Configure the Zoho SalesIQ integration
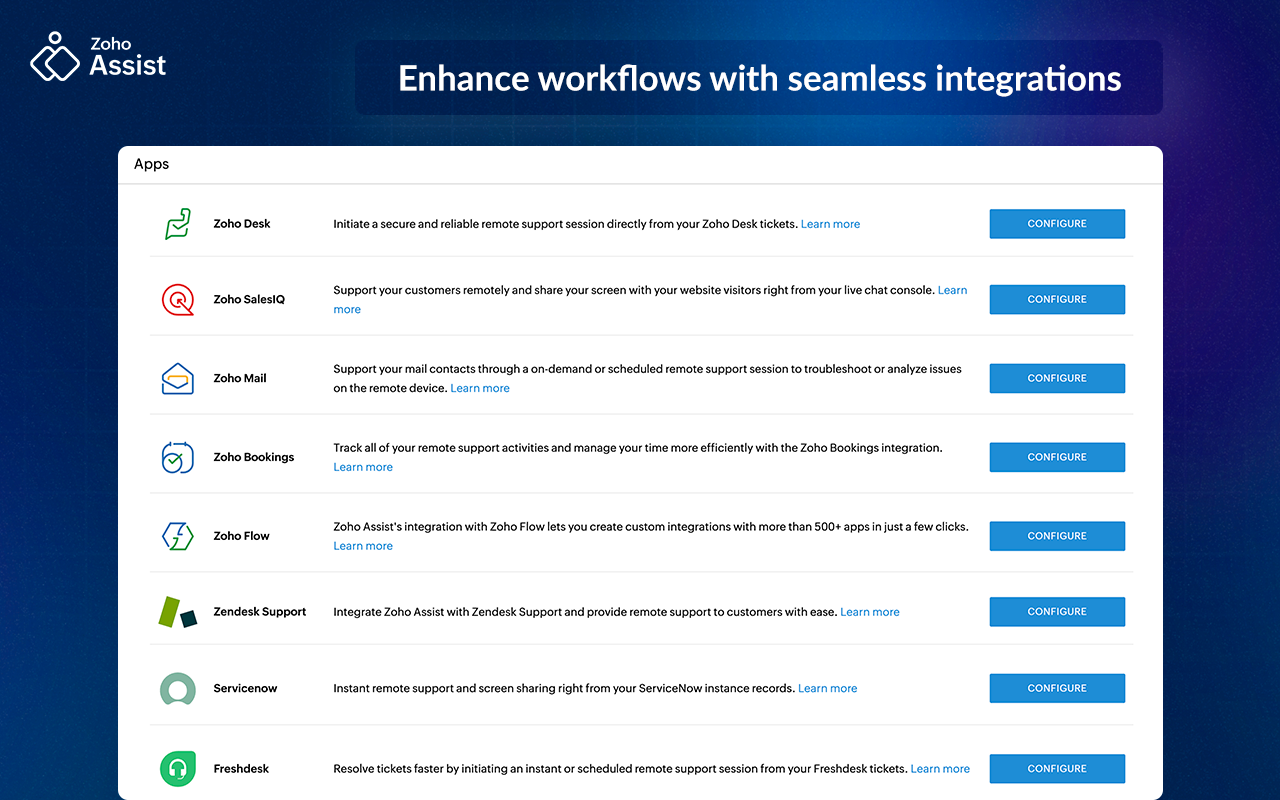Screen dimensions: 1280x800 [x=1057, y=299]
